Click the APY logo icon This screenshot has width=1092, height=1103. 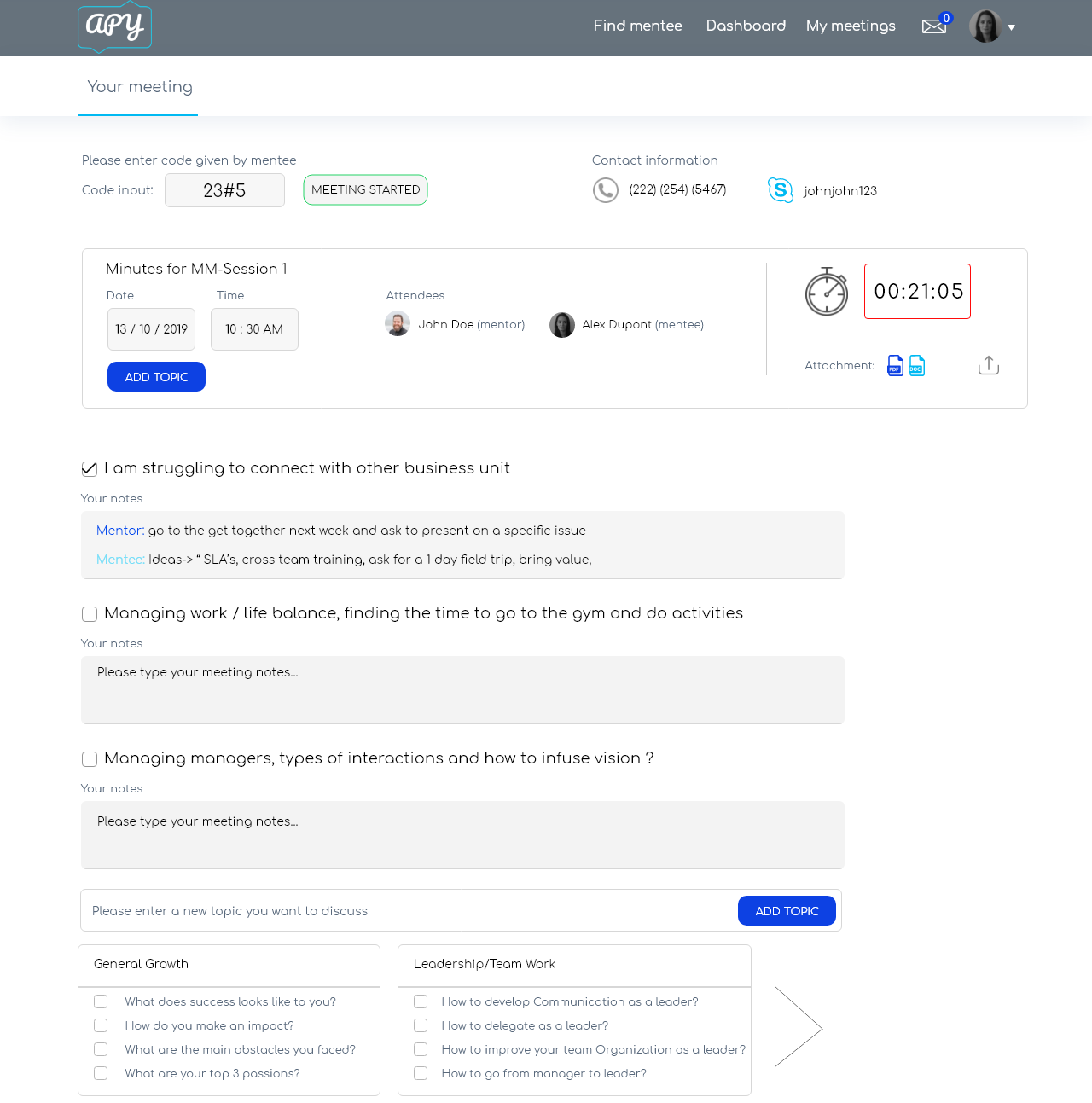[114, 27]
